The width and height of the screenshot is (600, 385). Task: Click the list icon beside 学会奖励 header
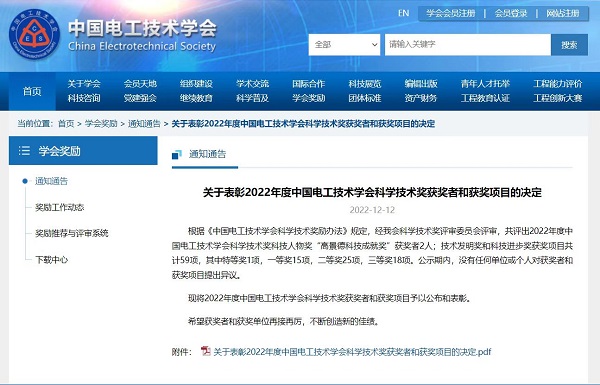pos(24,151)
